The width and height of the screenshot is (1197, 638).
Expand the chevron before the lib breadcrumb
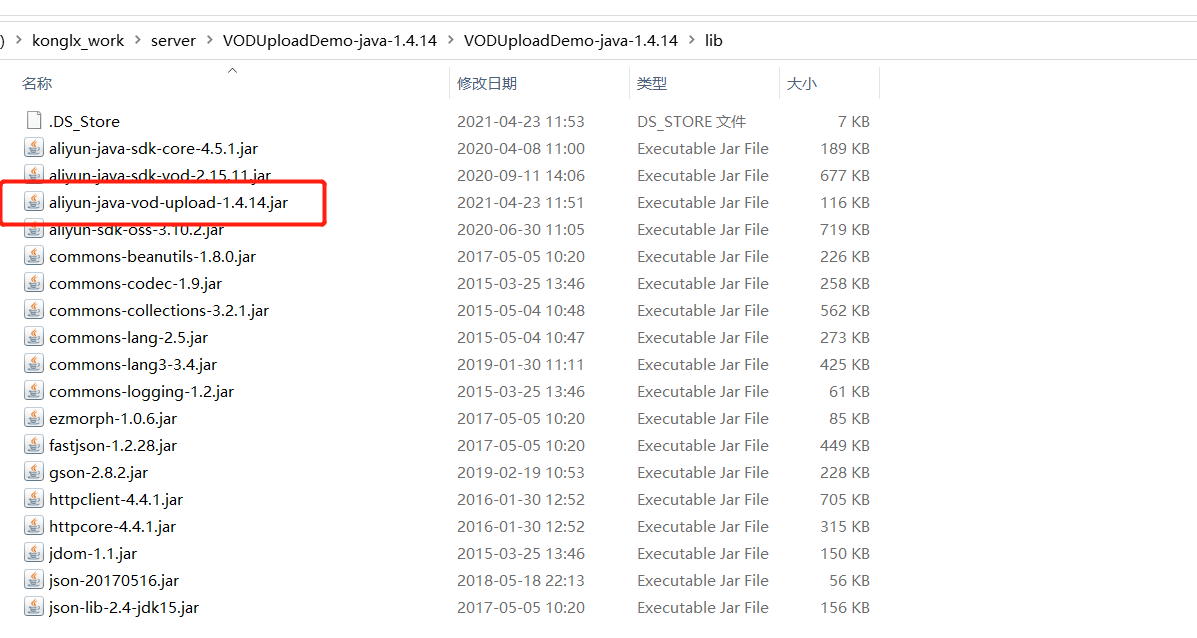click(x=691, y=41)
